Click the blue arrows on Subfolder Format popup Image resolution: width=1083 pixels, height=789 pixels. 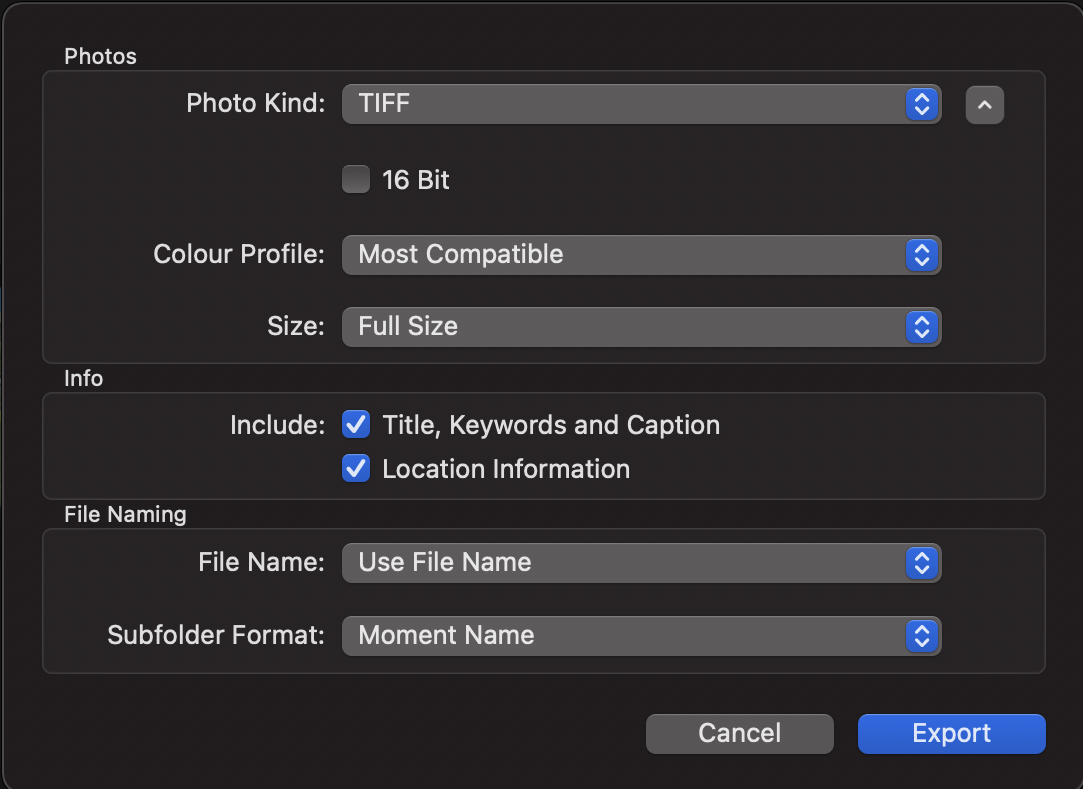(921, 636)
